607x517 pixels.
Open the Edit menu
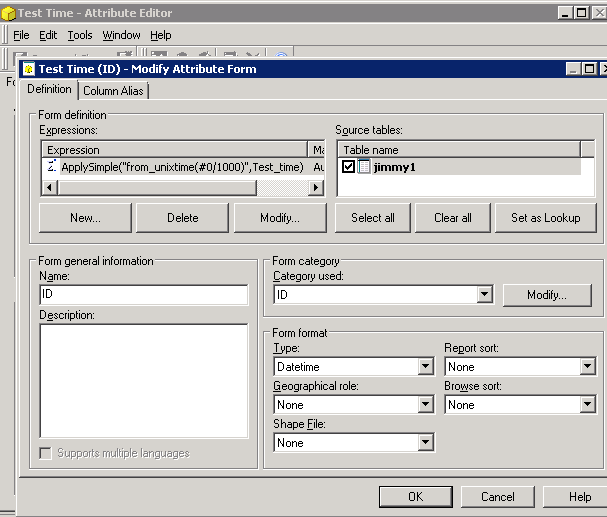tap(48, 35)
